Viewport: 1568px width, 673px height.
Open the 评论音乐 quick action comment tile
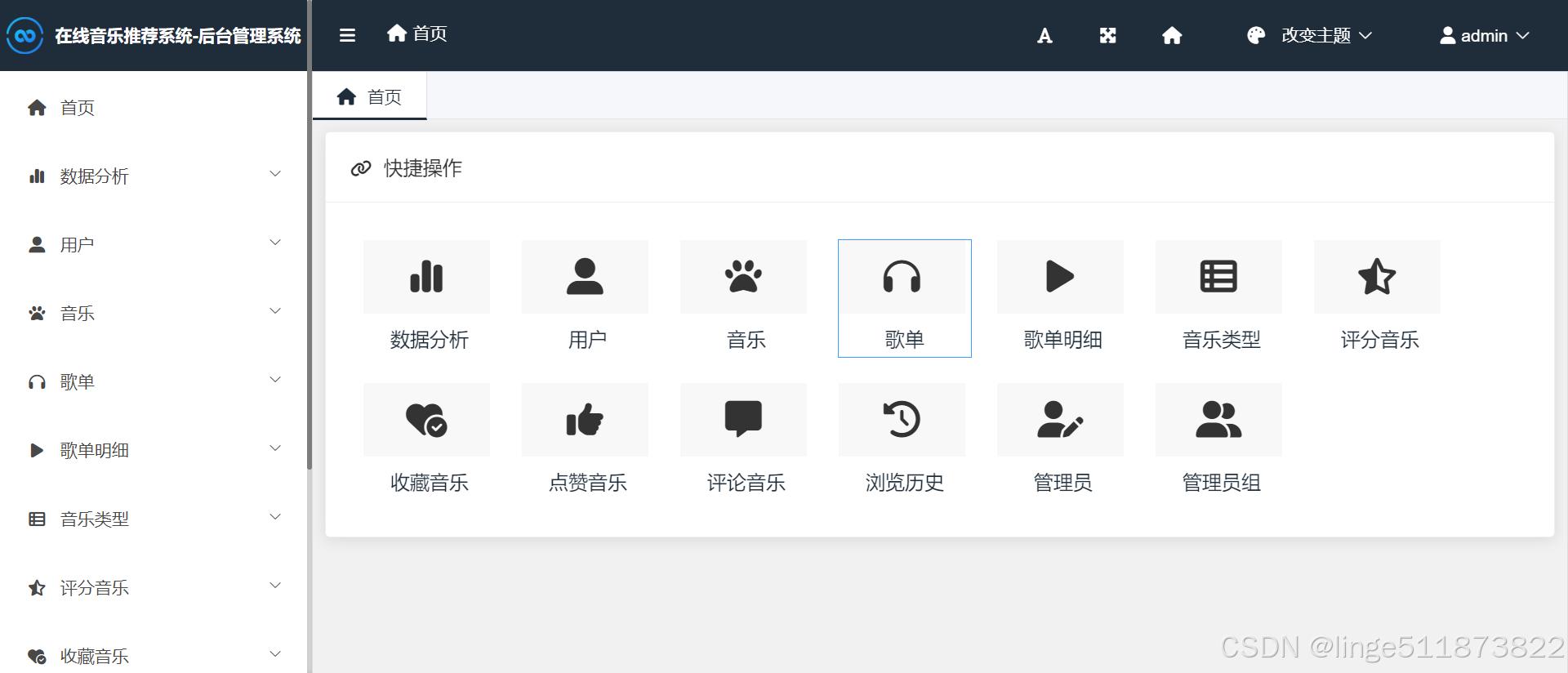point(743,419)
